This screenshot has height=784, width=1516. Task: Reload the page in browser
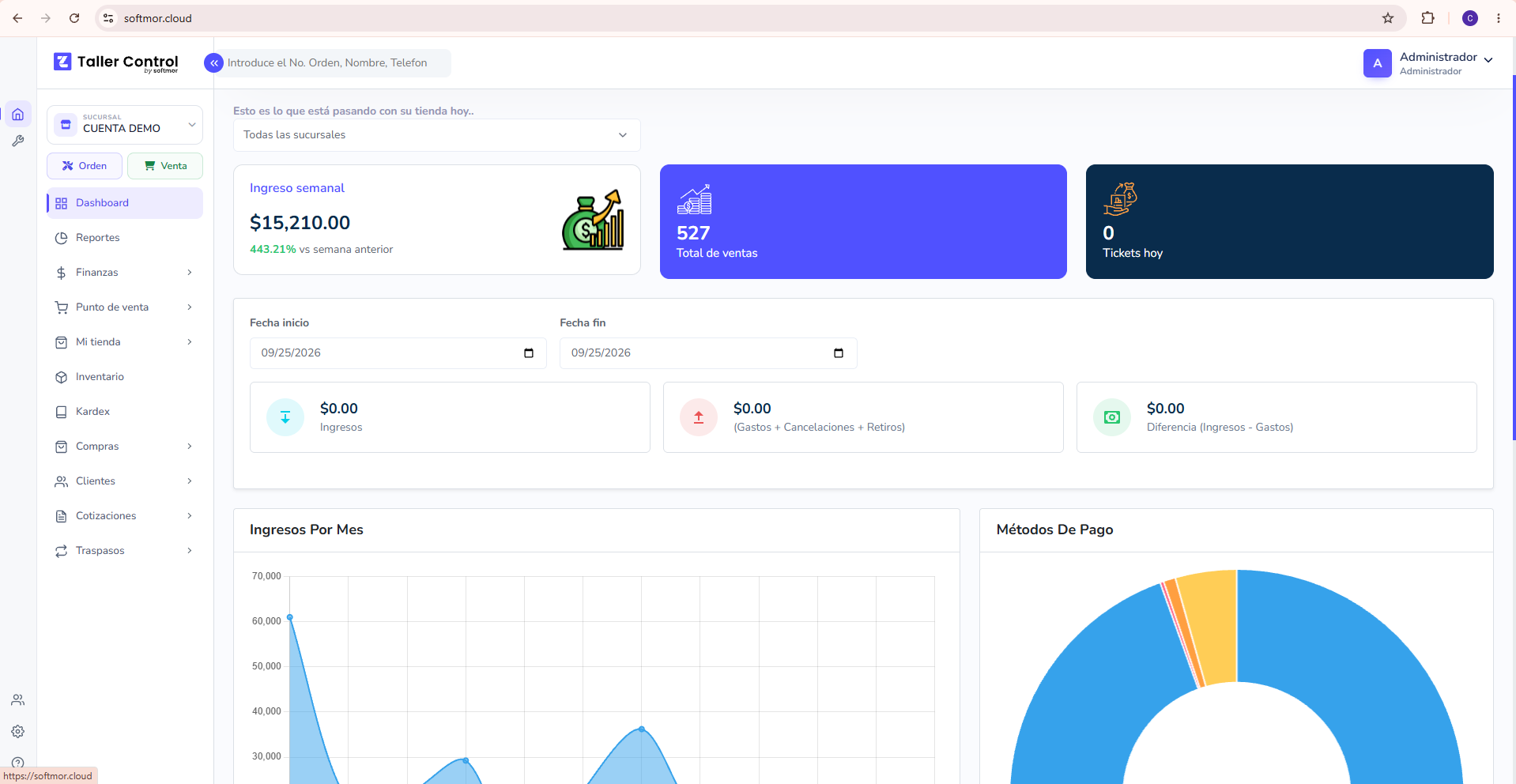(x=74, y=18)
